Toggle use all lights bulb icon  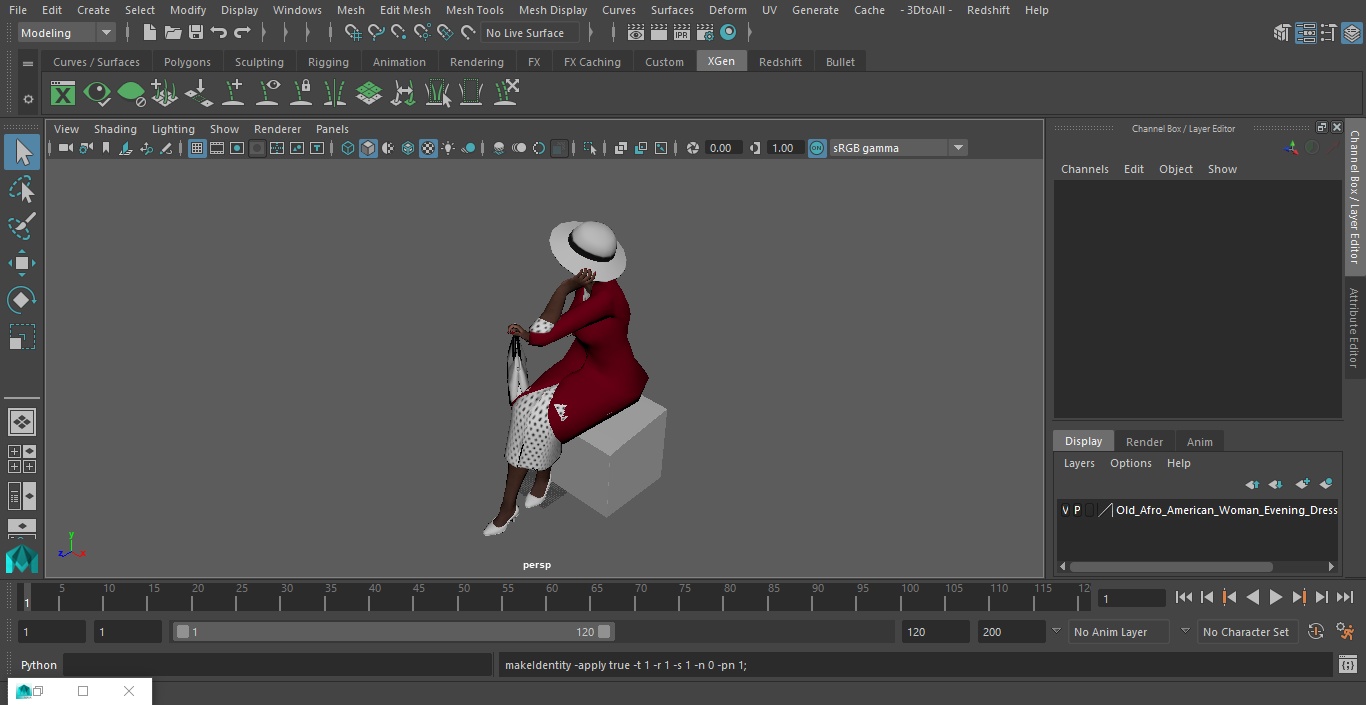click(448, 148)
